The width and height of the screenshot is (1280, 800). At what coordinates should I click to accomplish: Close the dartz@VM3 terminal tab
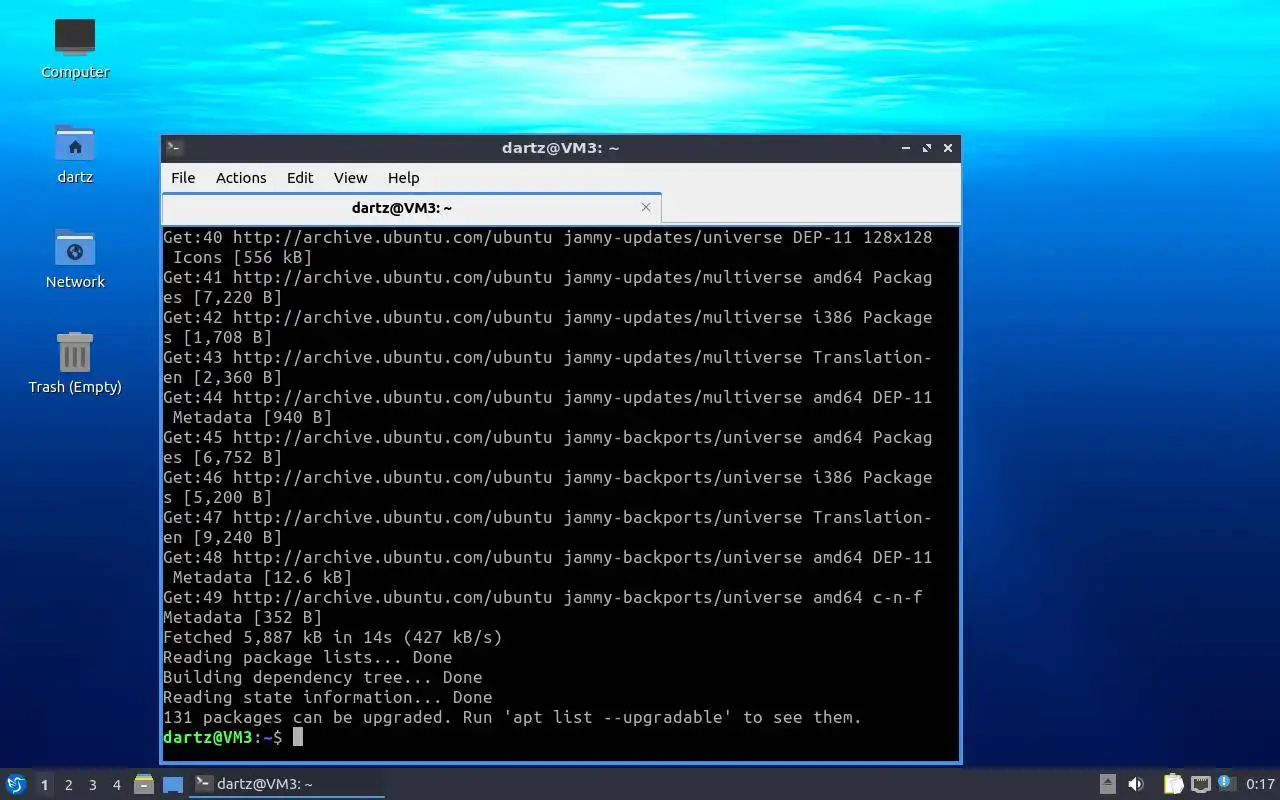coord(646,207)
